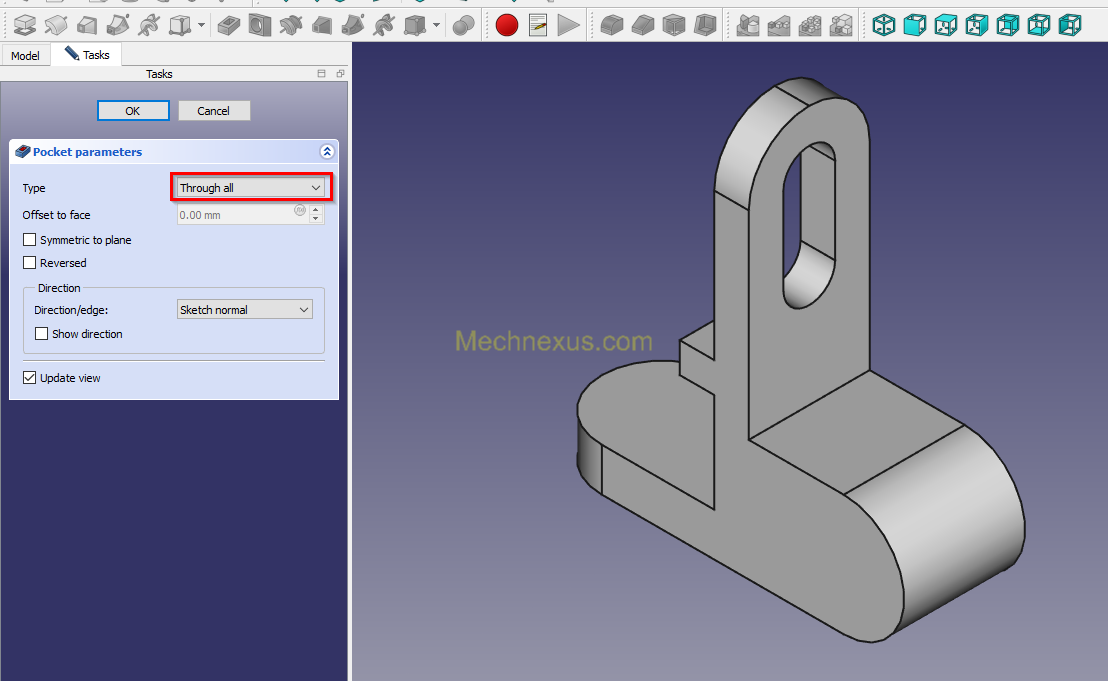
Task: Select the Hole tool icon
Action: [x=260, y=24]
